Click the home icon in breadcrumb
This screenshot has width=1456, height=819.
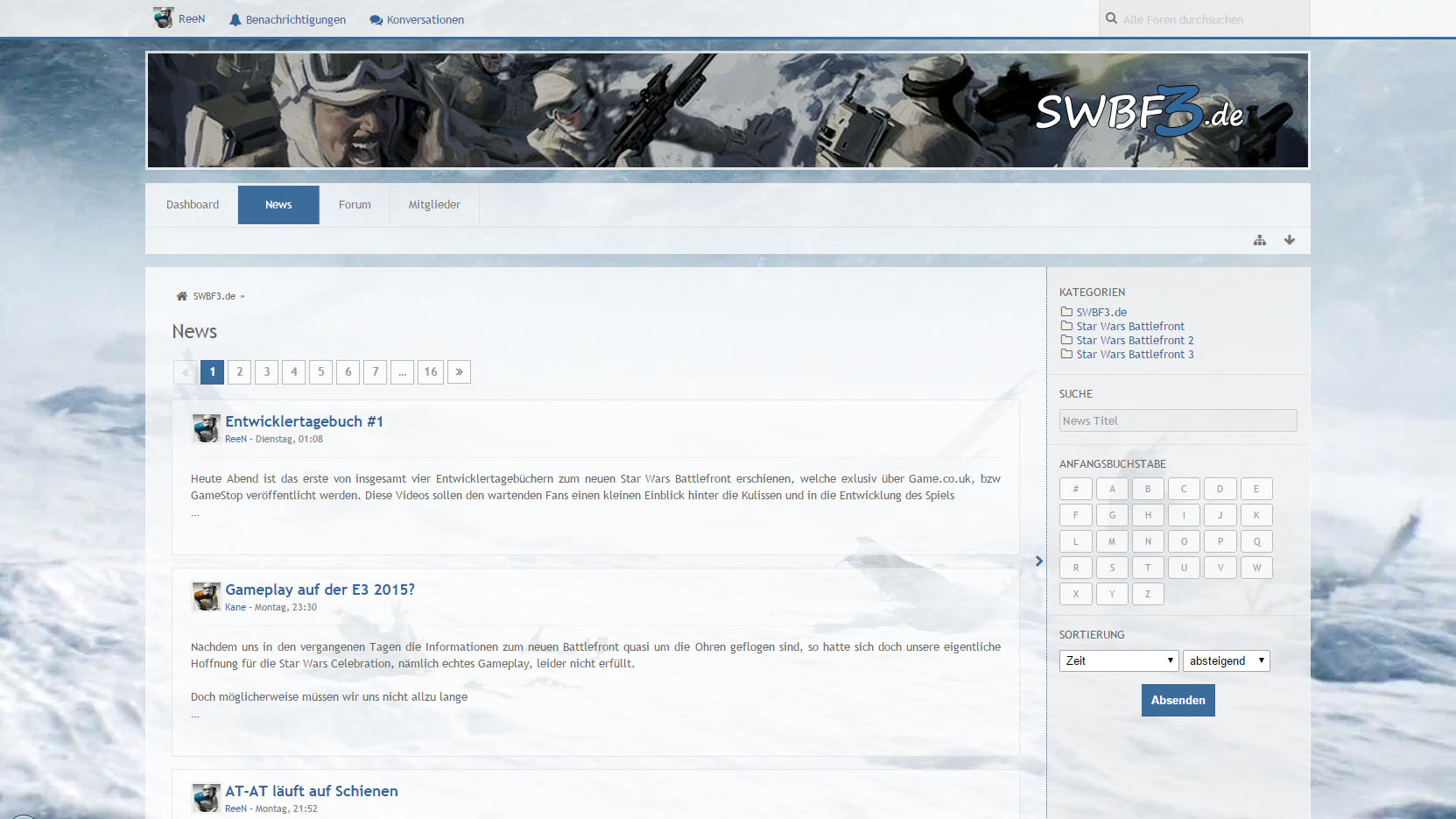coord(182,296)
